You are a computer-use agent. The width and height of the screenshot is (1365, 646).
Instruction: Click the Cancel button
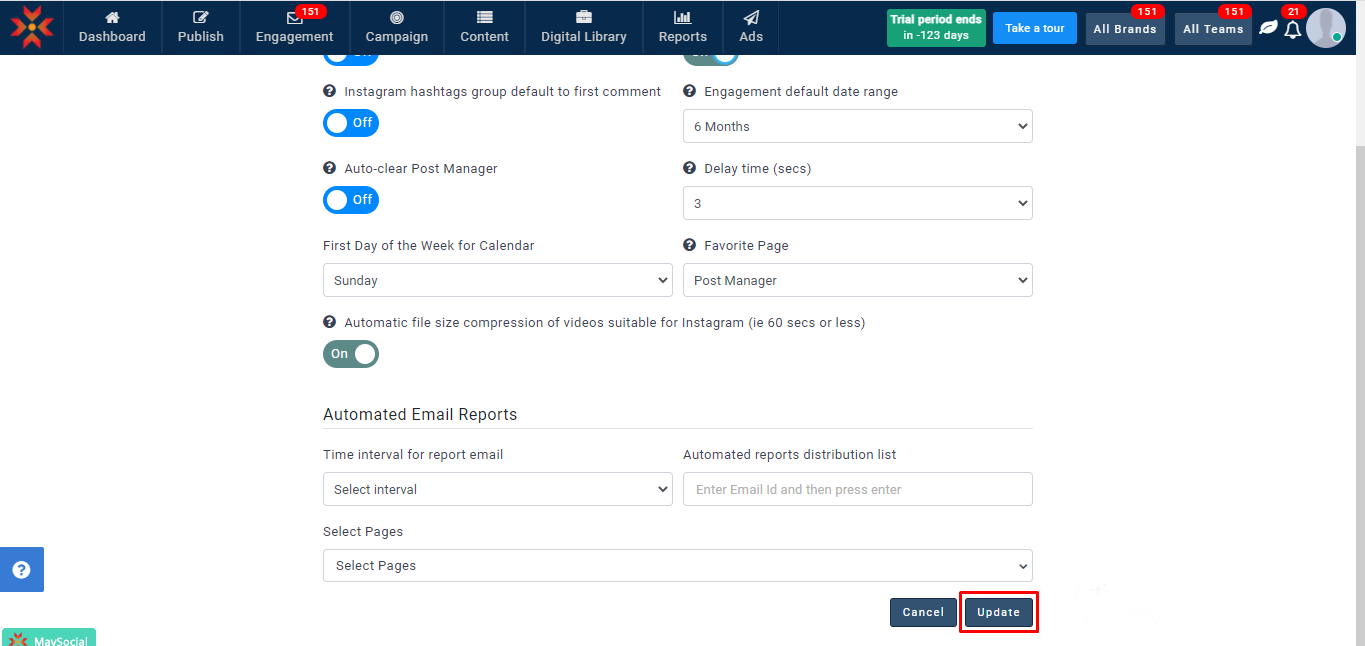(922, 612)
